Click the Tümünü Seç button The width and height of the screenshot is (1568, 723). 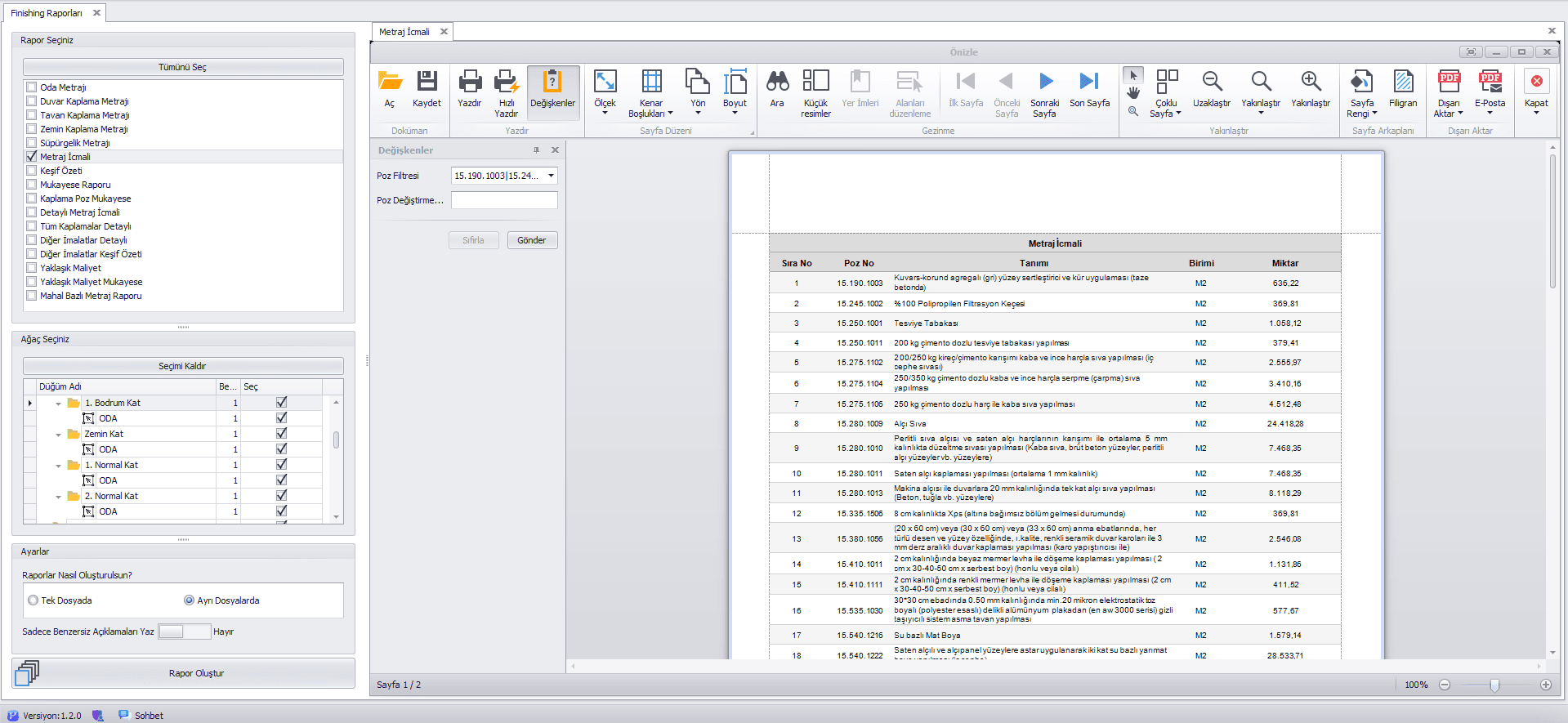(x=183, y=67)
